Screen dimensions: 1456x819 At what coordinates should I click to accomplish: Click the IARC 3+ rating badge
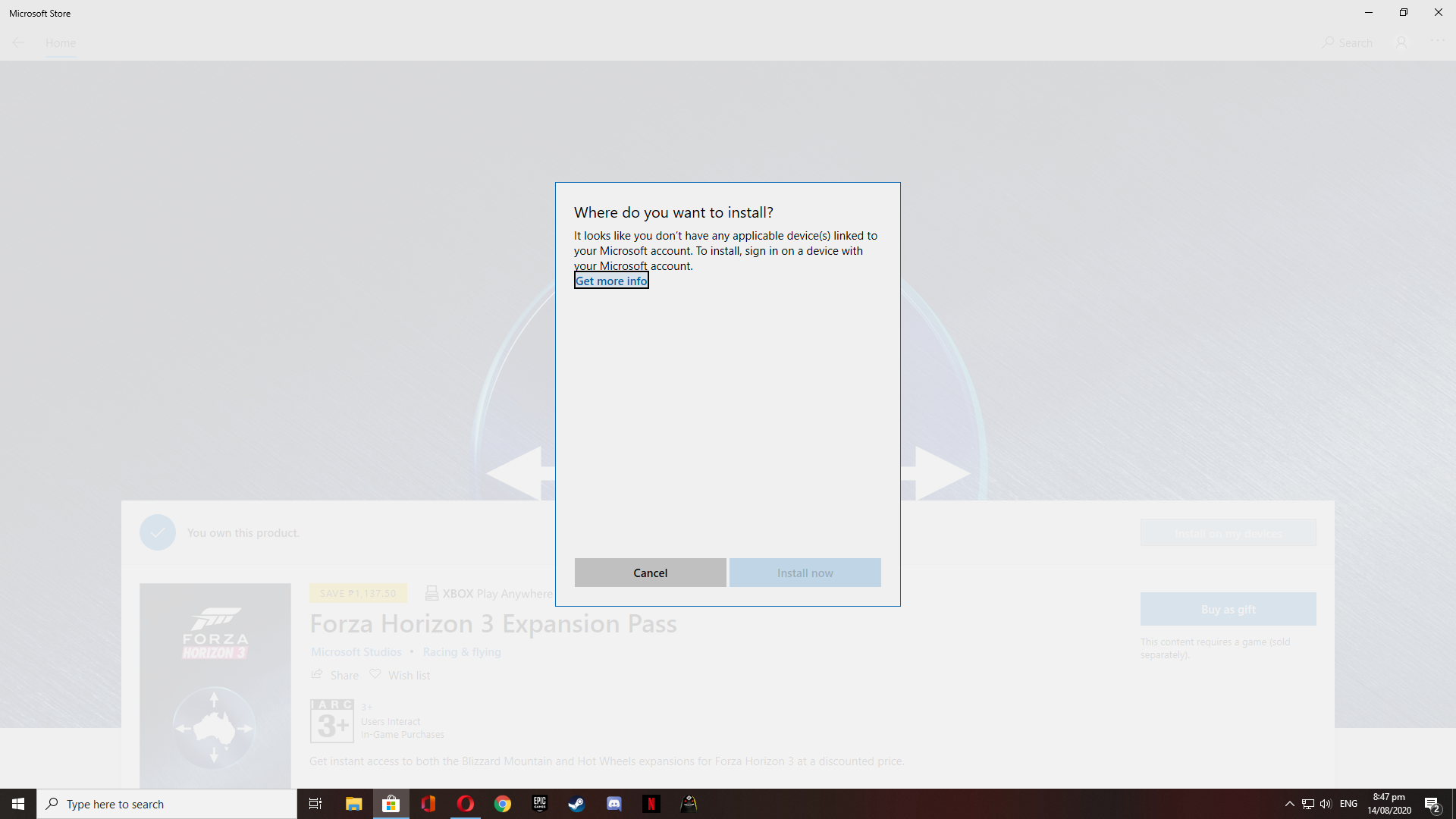331,720
